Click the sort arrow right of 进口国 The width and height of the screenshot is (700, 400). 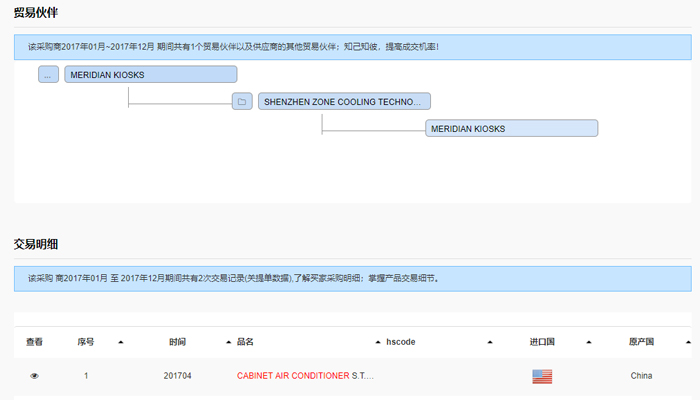(x=589, y=342)
